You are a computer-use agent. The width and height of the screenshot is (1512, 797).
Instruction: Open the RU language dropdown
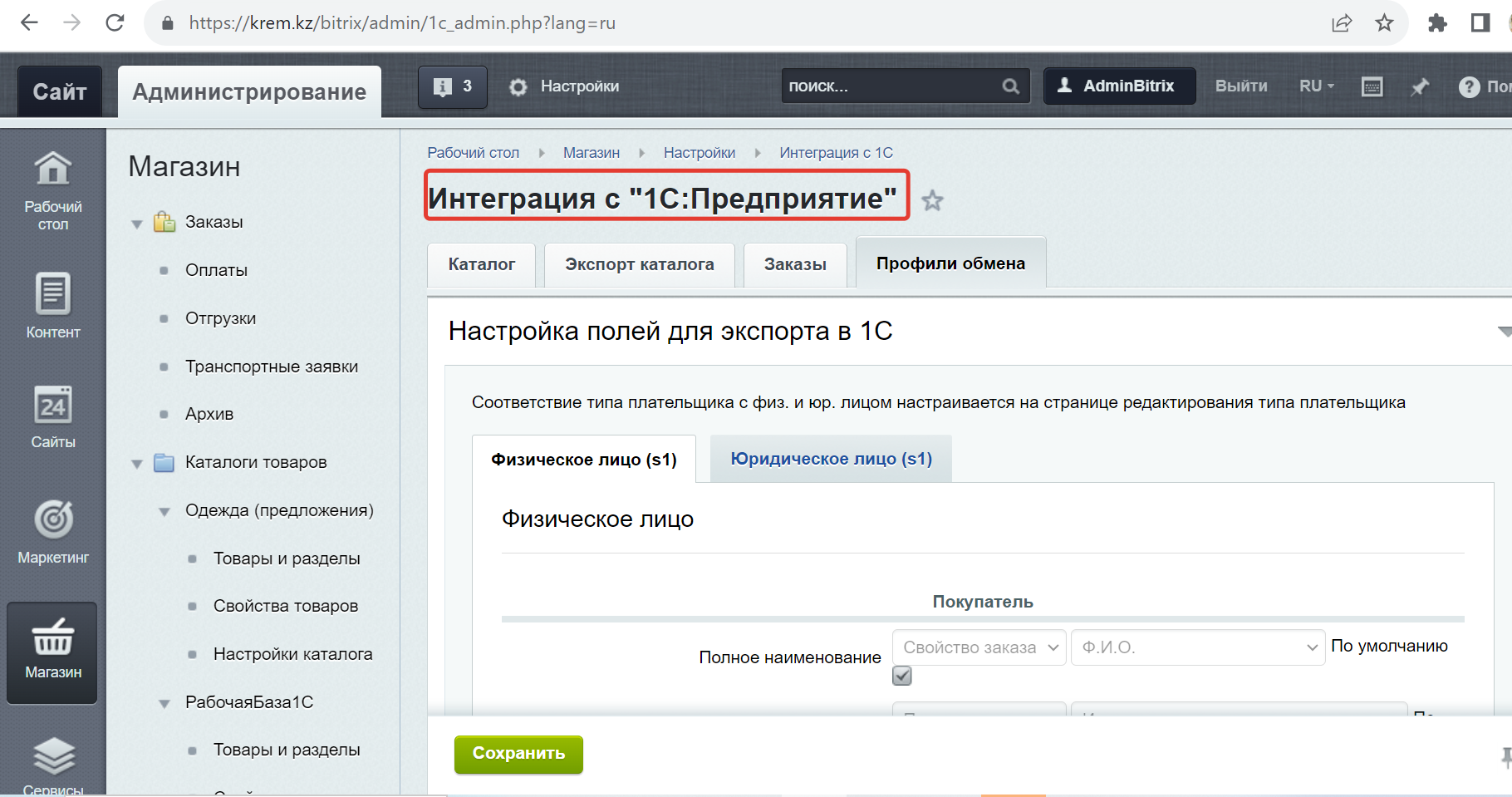click(x=1316, y=86)
